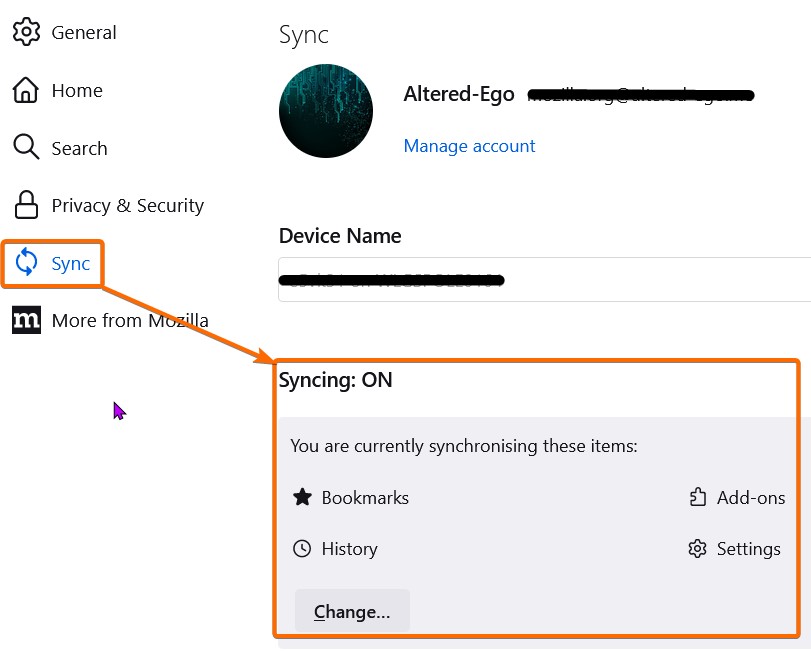Go to Privacy & Security settings
The width and height of the screenshot is (811, 652).
coord(128,205)
